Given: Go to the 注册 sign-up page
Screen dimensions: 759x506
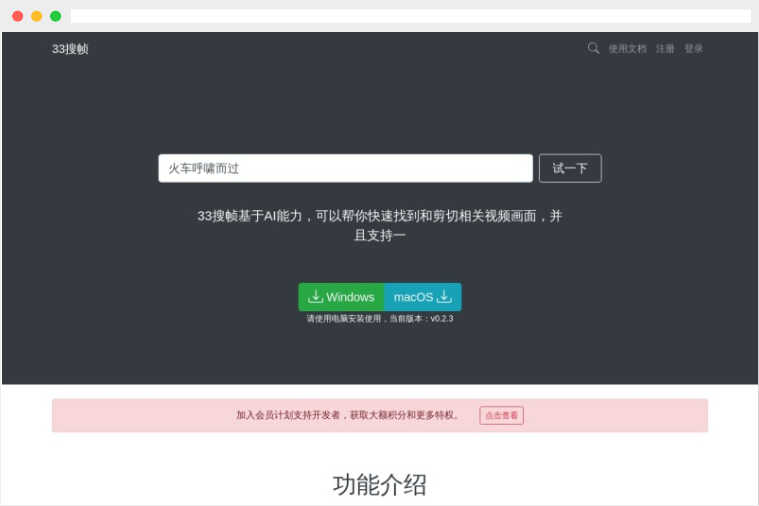Looking at the screenshot, I should pyautogui.click(x=665, y=48).
